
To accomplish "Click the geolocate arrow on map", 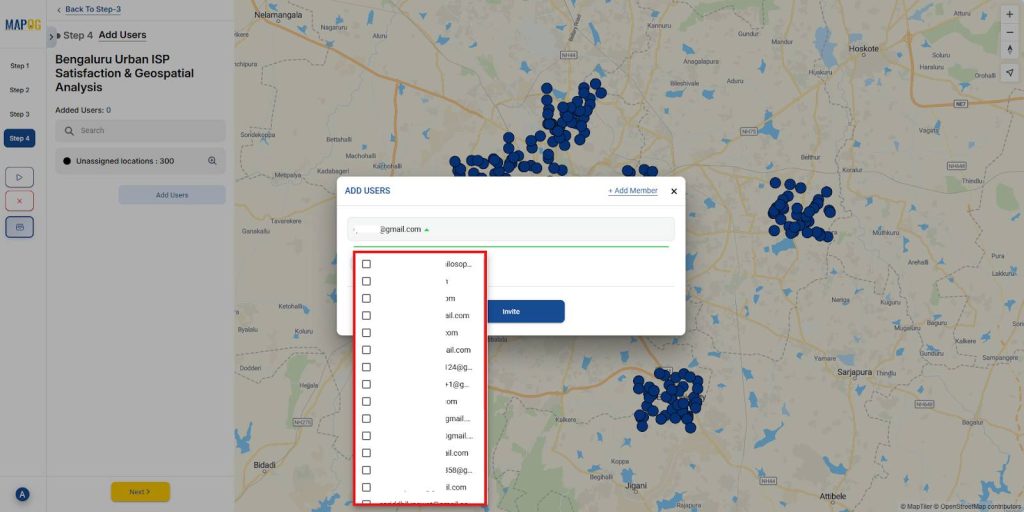I will click(x=1009, y=73).
